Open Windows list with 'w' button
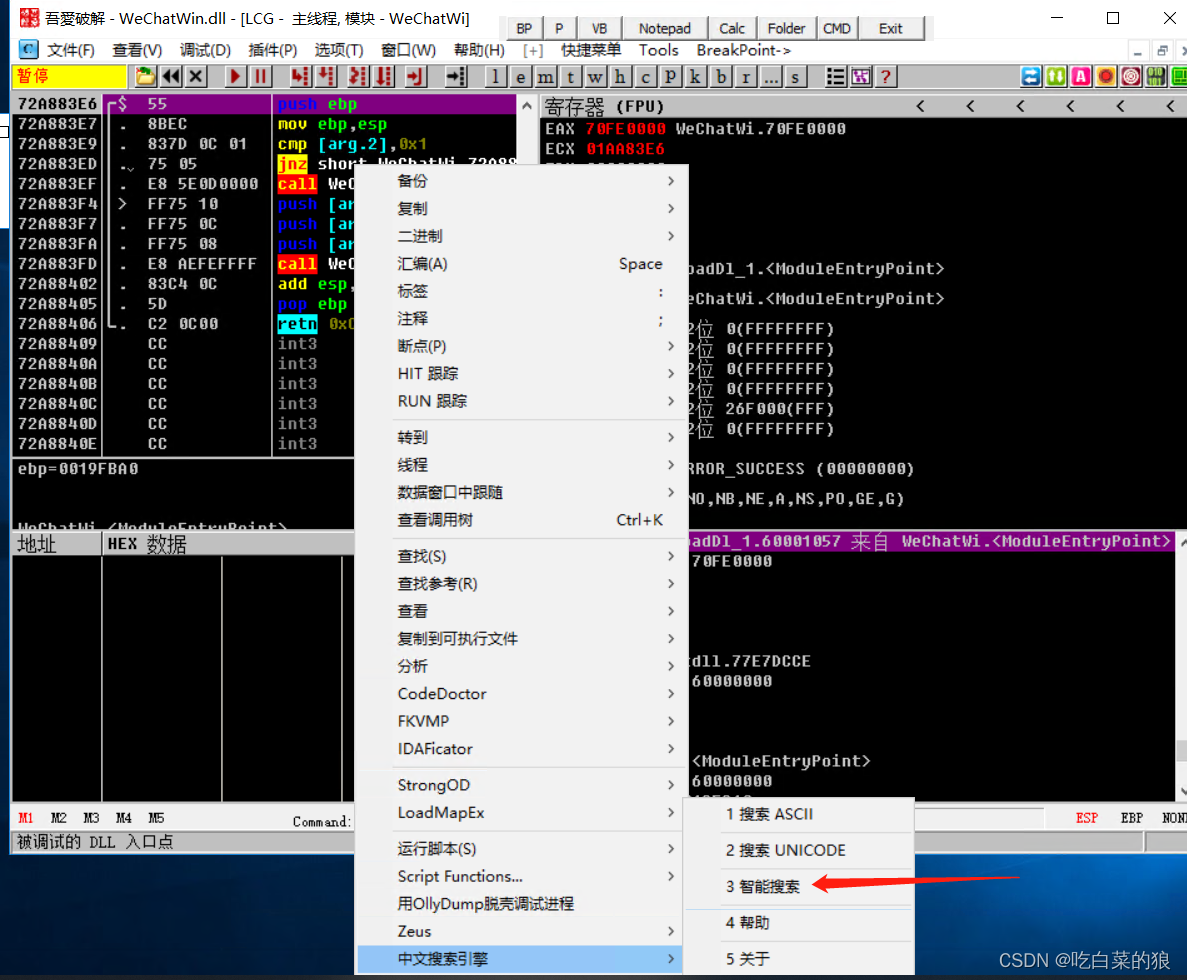 [x=595, y=76]
